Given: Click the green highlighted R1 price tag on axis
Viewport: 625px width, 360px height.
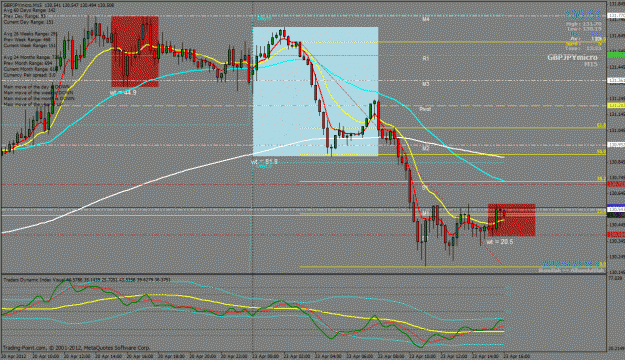Looking at the screenshot, I should 616,55.
